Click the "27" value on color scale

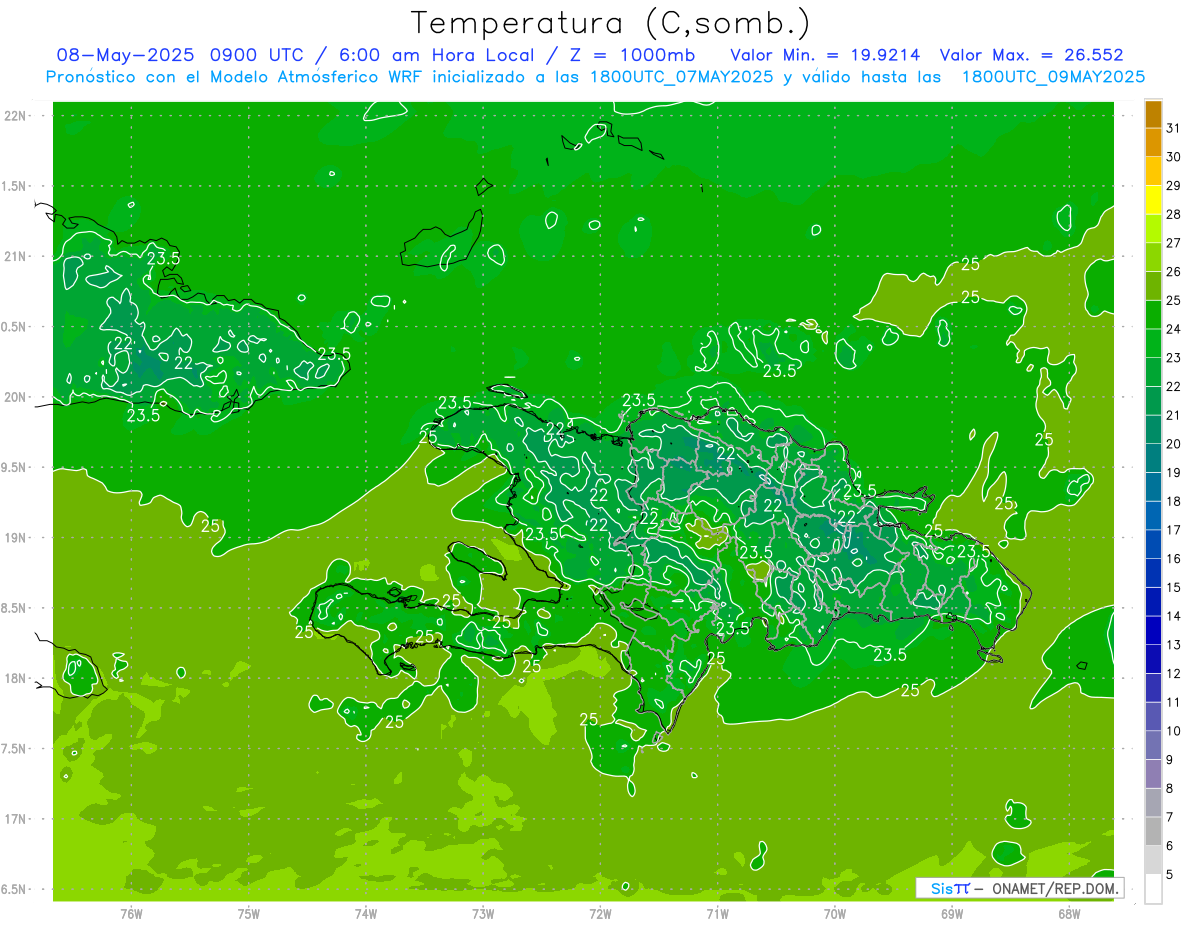click(x=1174, y=243)
